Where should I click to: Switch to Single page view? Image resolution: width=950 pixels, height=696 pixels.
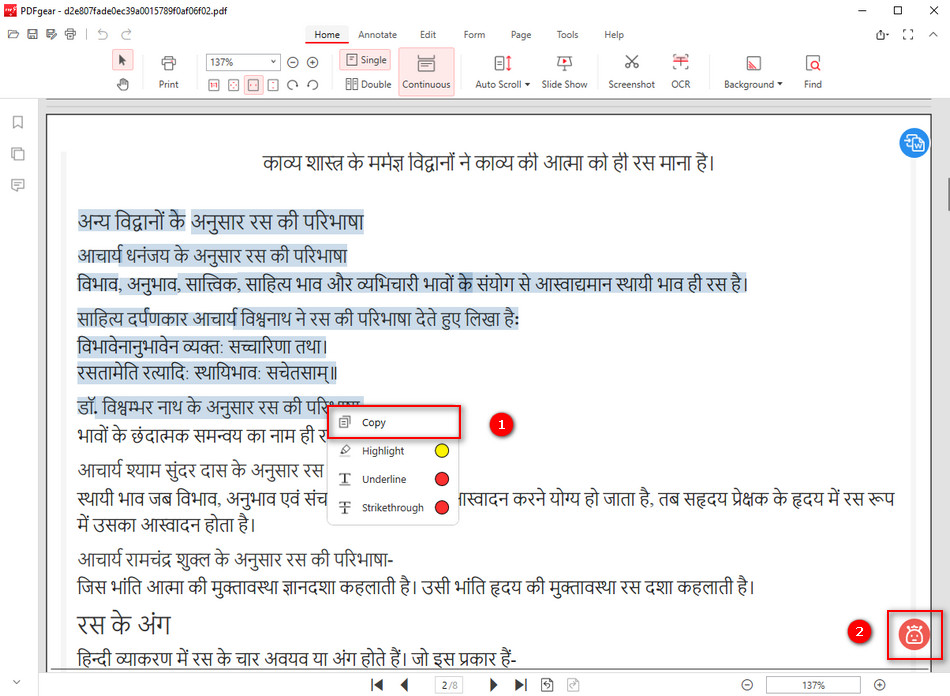[x=366, y=60]
